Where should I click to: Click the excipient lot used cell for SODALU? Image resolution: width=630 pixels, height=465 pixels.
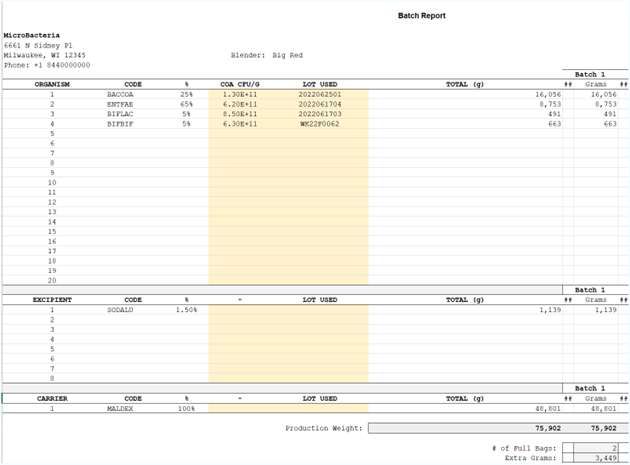click(320, 310)
